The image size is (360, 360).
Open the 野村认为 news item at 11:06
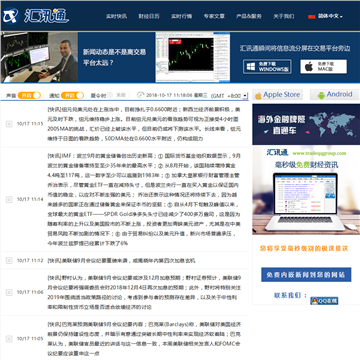(144, 292)
